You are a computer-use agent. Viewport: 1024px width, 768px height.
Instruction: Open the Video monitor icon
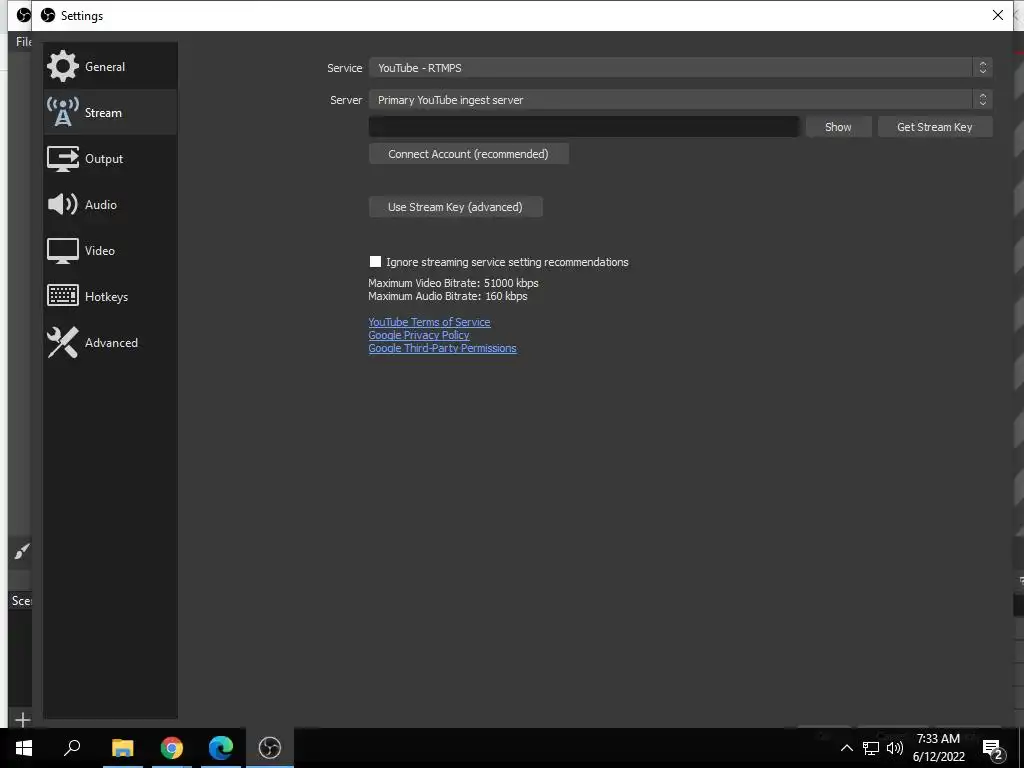coord(63,251)
